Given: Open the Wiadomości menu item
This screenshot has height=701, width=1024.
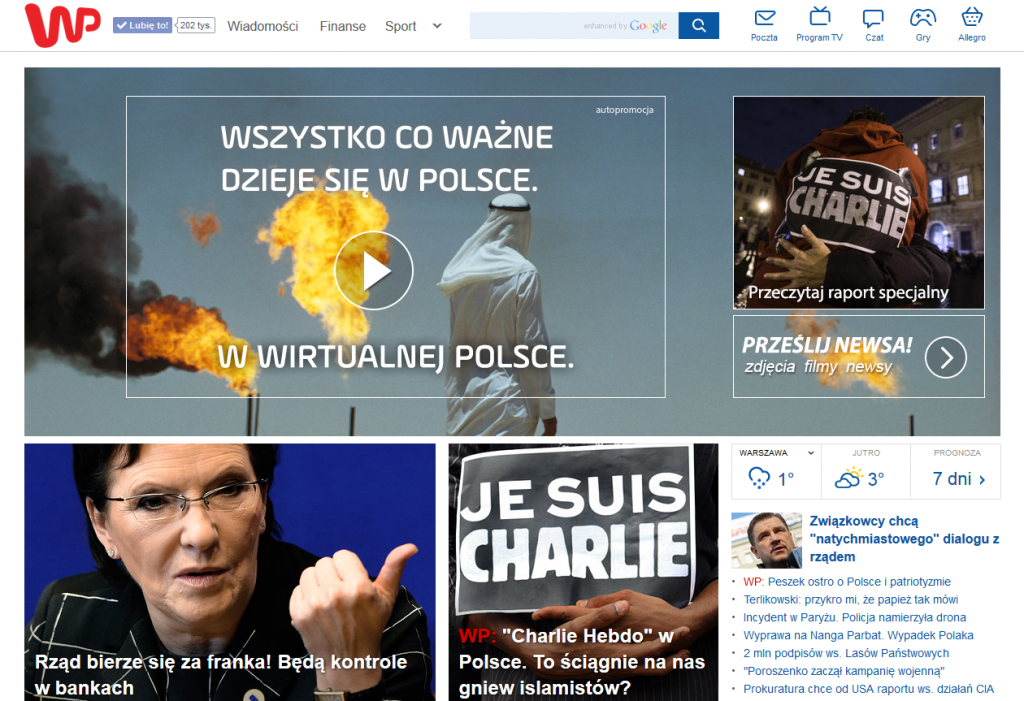Looking at the screenshot, I should 262,26.
